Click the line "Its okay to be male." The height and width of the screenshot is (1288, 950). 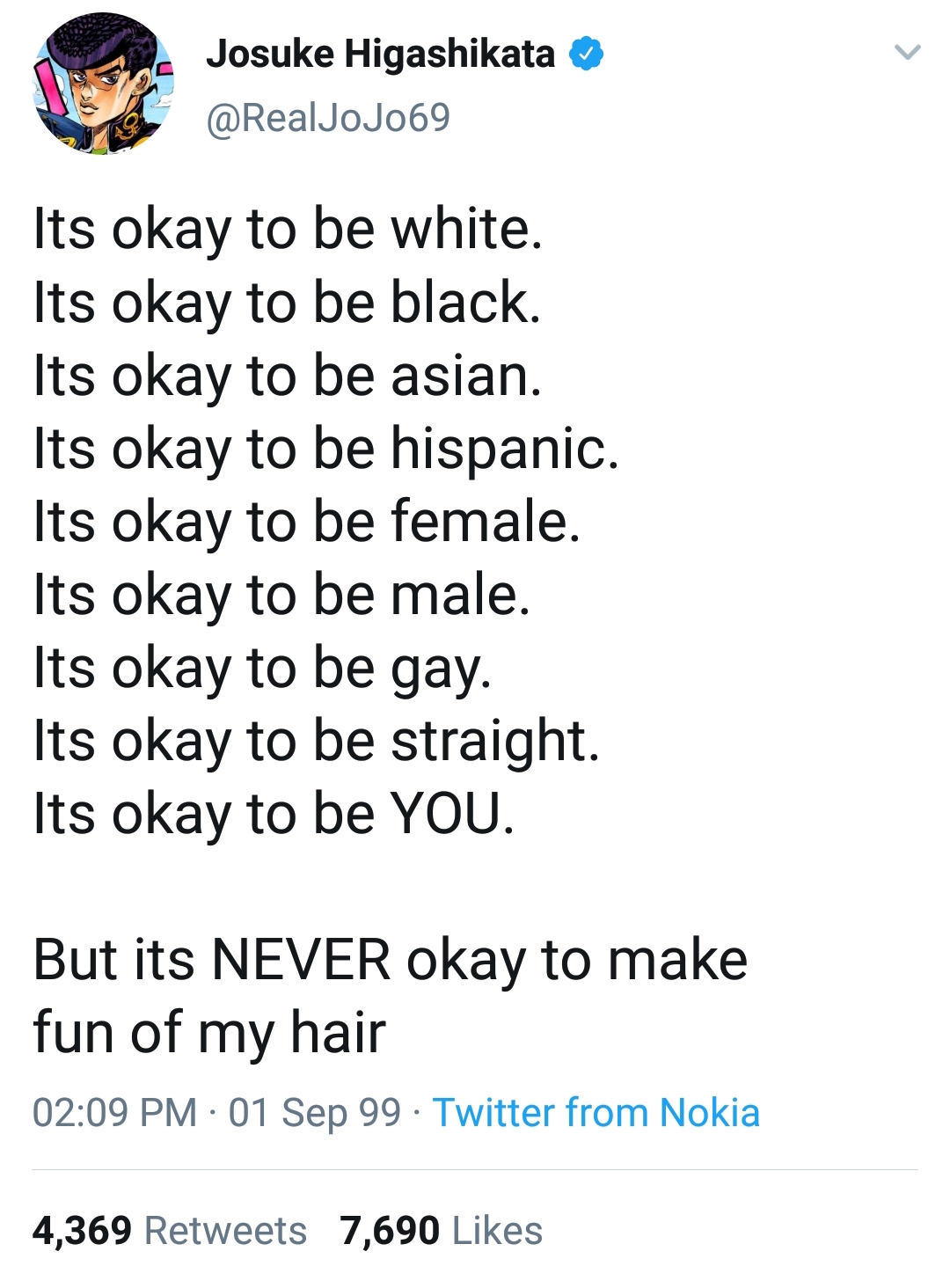tap(281, 595)
